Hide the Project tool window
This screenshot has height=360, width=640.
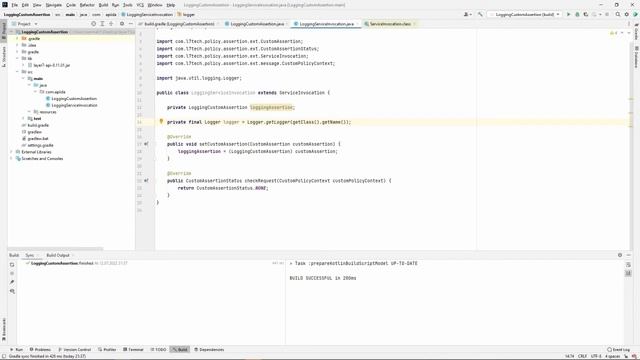(131, 24)
